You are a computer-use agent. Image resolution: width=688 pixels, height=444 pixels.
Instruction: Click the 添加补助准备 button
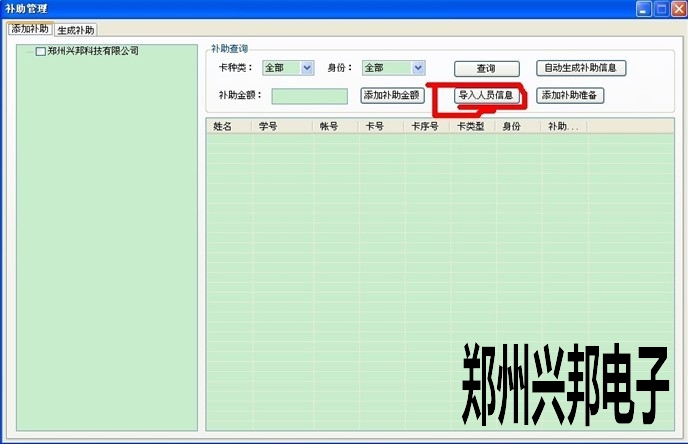pyautogui.click(x=570, y=95)
